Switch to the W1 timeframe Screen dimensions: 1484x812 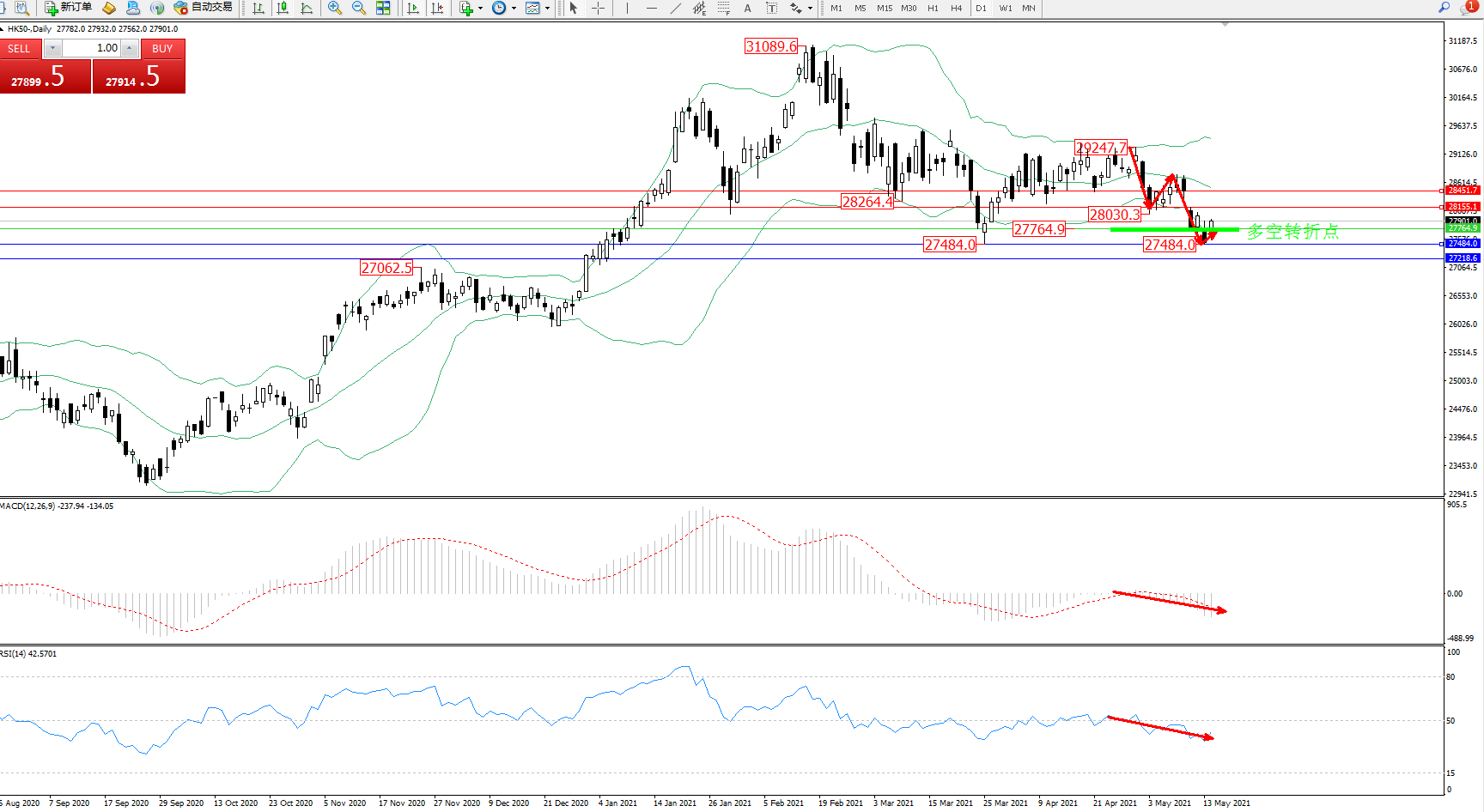click(1005, 8)
